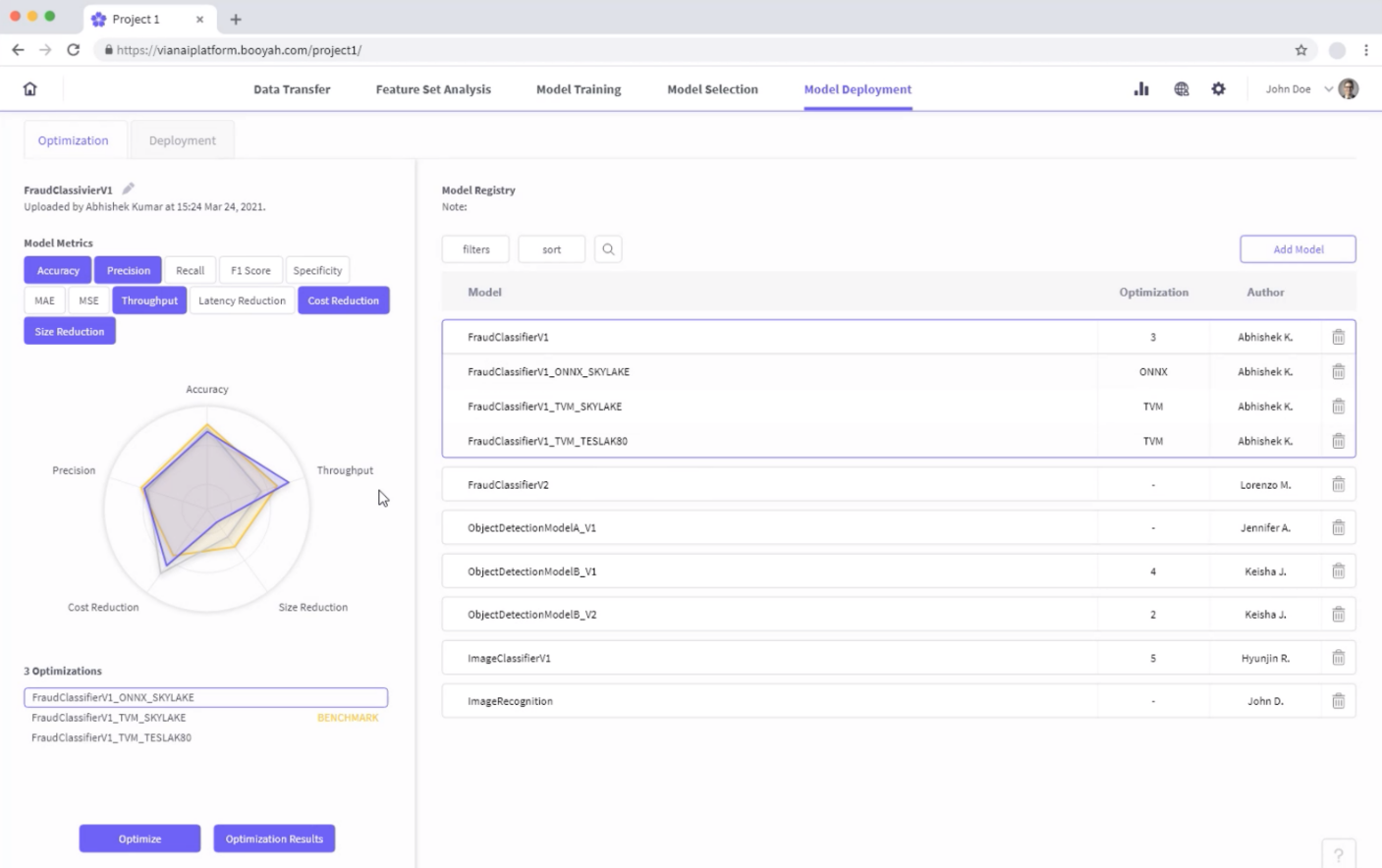Toggle the Recall metric chip

[x=190, y=270]
